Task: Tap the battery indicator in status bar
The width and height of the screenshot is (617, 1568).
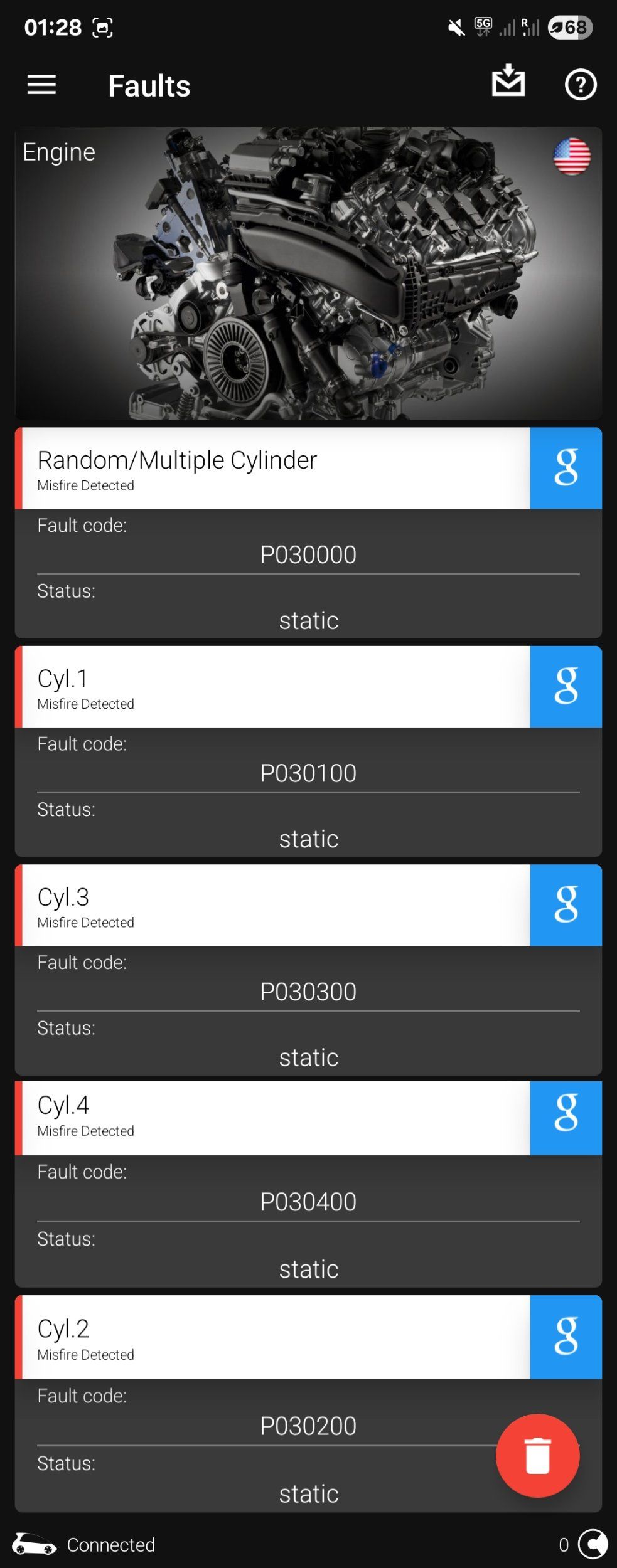Action: pyautogui.click(x=570, y=28)
